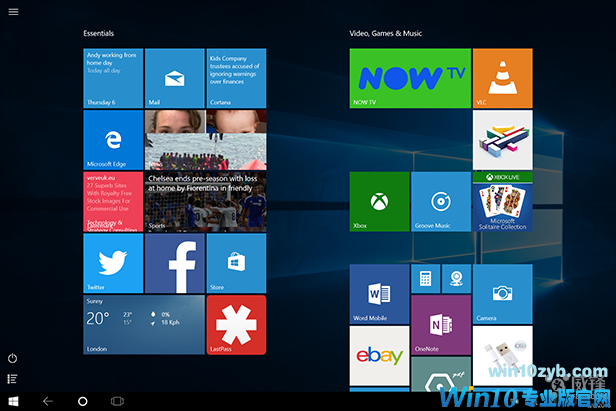Open the Facebook tile
The image size is (616, 411).
[174, 263]
